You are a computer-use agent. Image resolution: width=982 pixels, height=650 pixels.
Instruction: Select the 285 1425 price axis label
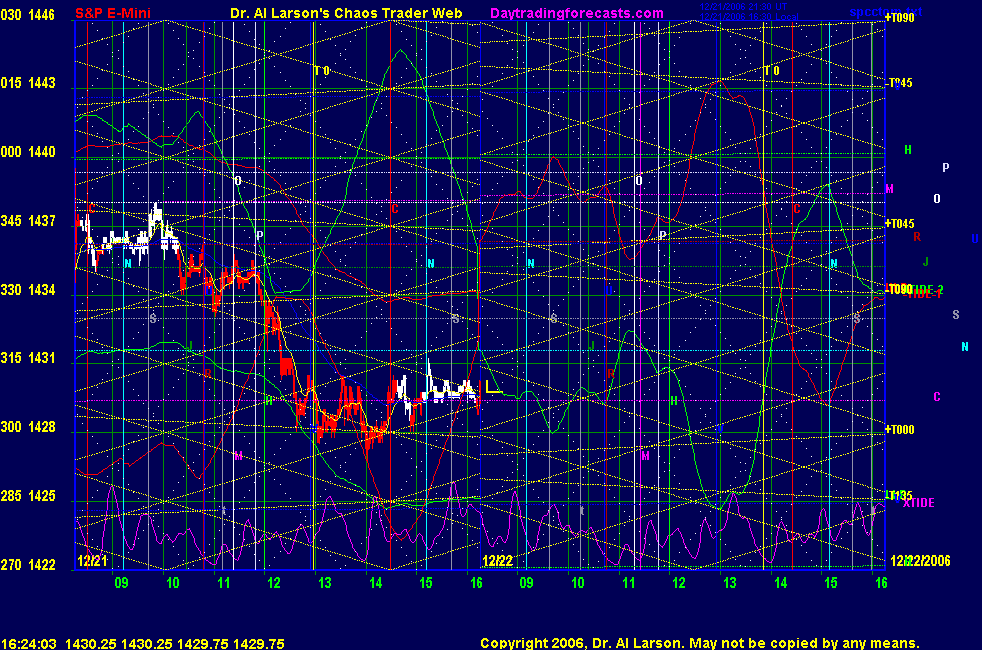(x=28, y=495)
